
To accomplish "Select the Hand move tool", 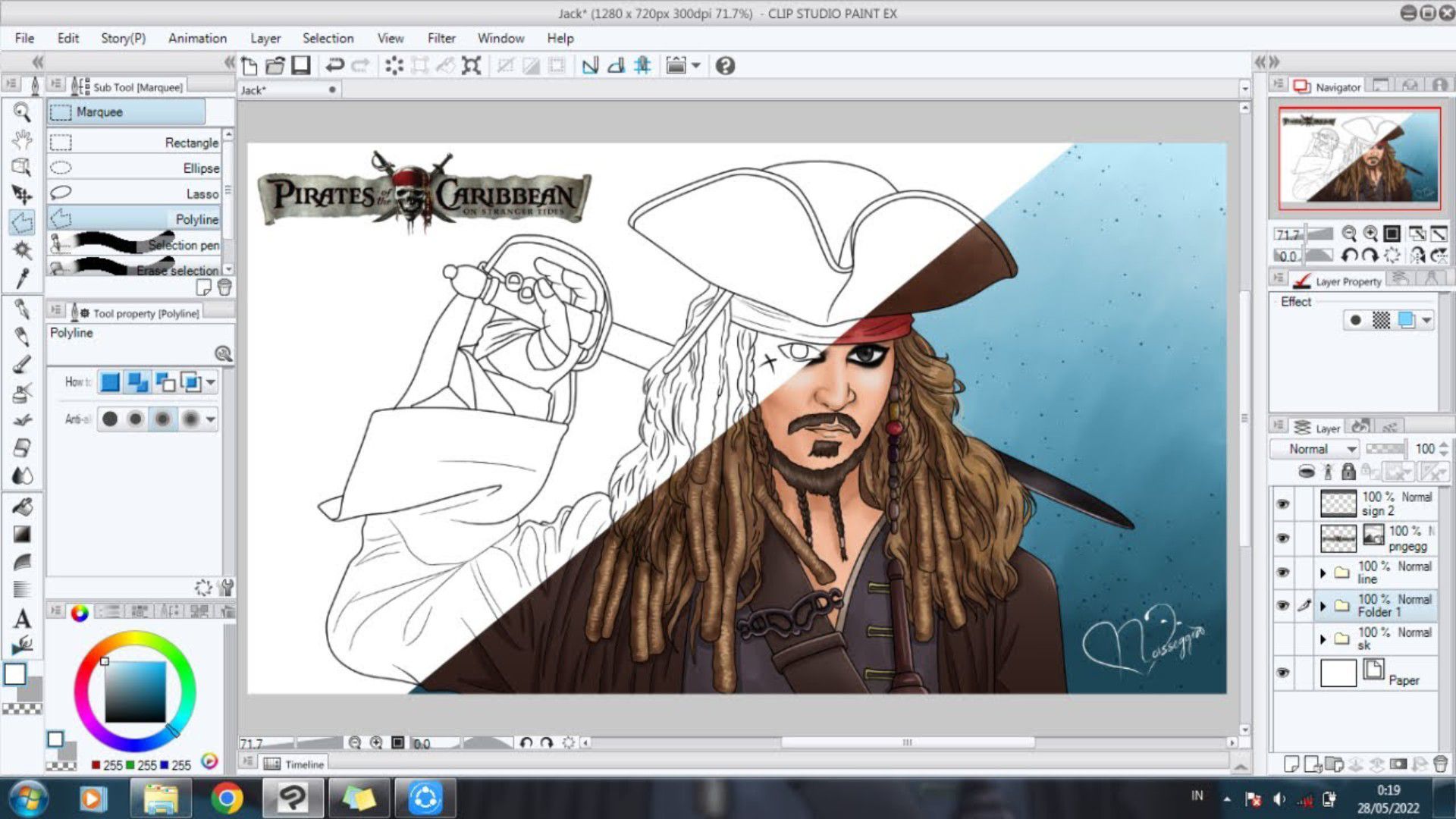I will [x=22, y=140].
